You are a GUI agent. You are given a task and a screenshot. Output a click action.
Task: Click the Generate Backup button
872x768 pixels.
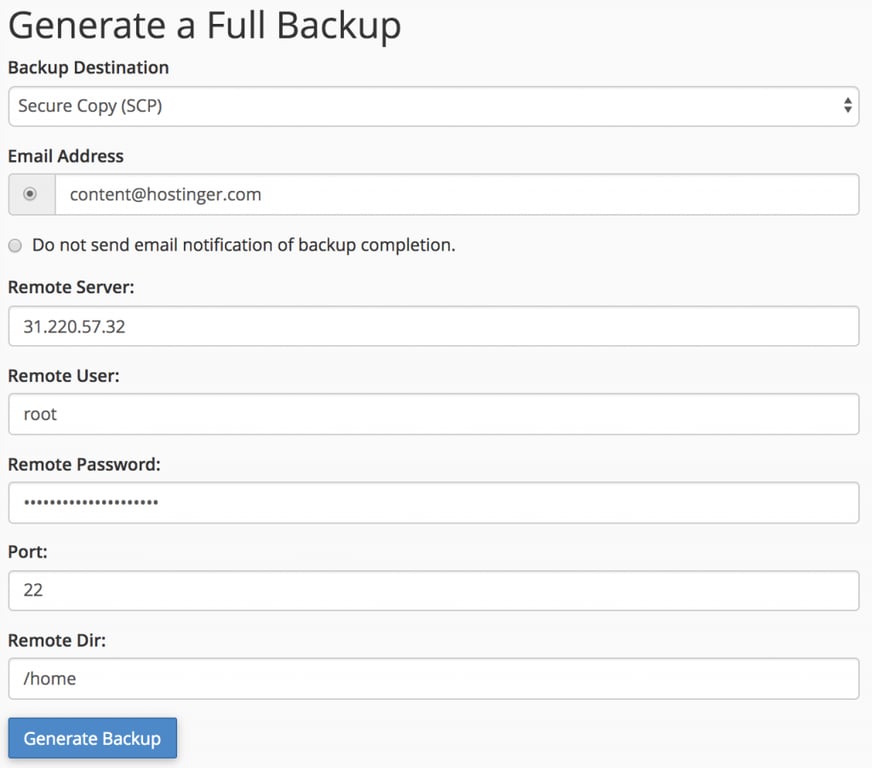pyautogui.click(x=92, y=738)
